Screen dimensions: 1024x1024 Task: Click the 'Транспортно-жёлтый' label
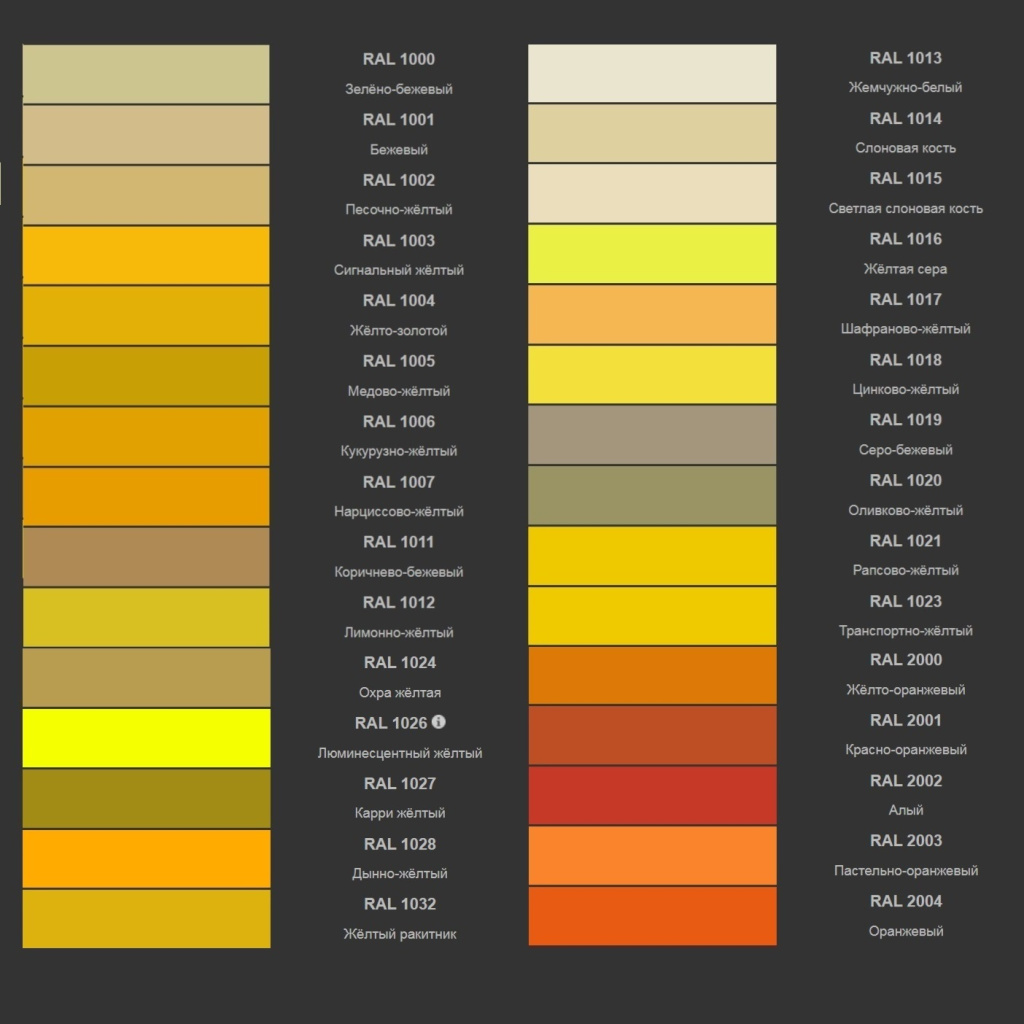905,631
